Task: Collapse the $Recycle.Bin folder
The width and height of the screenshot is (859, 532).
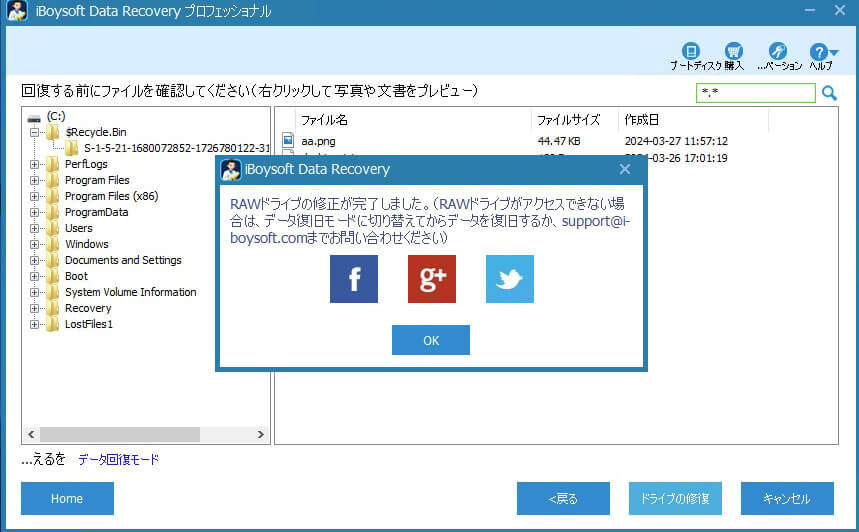Action: pos(35,132)
